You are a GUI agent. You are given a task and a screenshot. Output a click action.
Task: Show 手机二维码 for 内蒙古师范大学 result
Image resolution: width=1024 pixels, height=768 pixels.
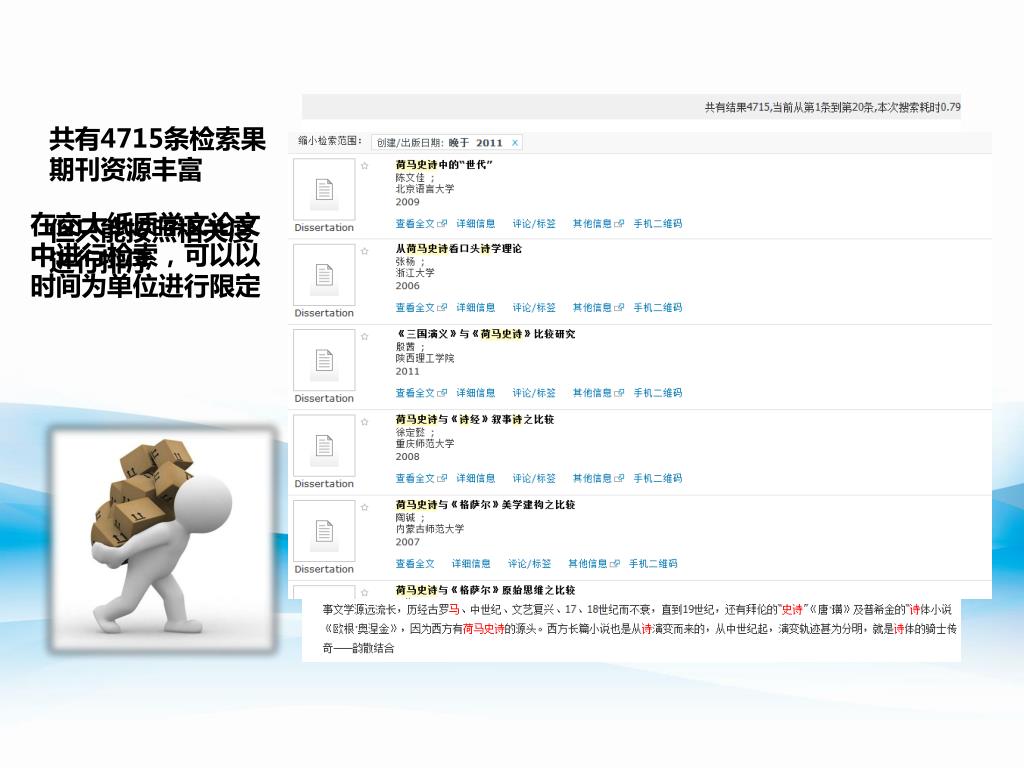tap(653, 564)
